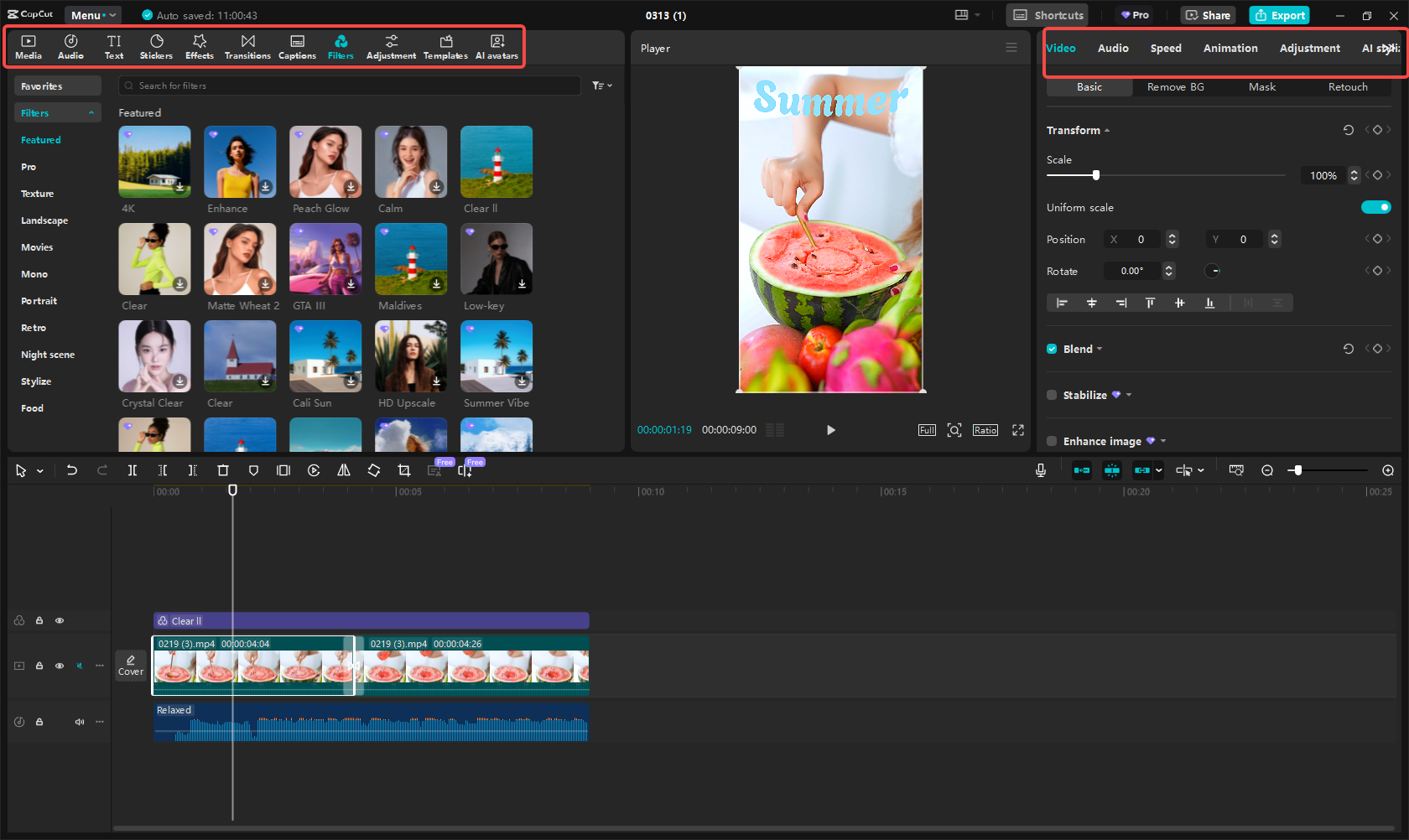
Task: Select the Mask tab
Action: coord(1261,87)
